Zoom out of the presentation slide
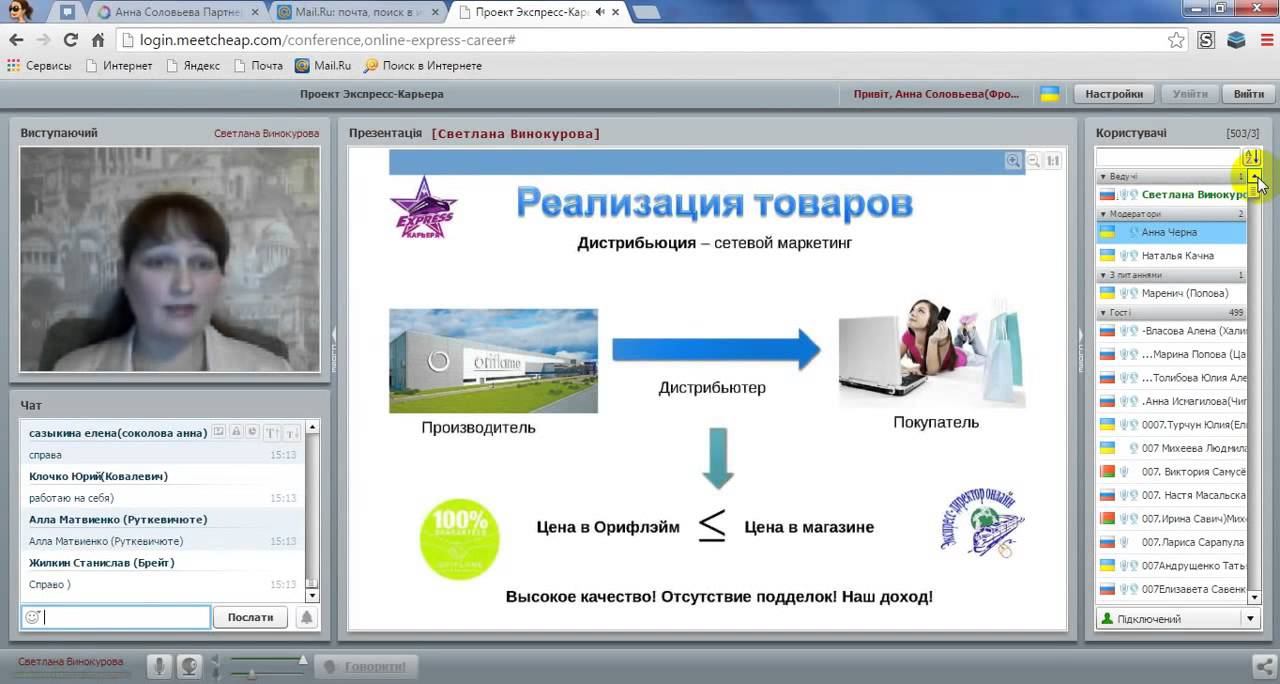1280x684 pixels. coord(1034,160)
